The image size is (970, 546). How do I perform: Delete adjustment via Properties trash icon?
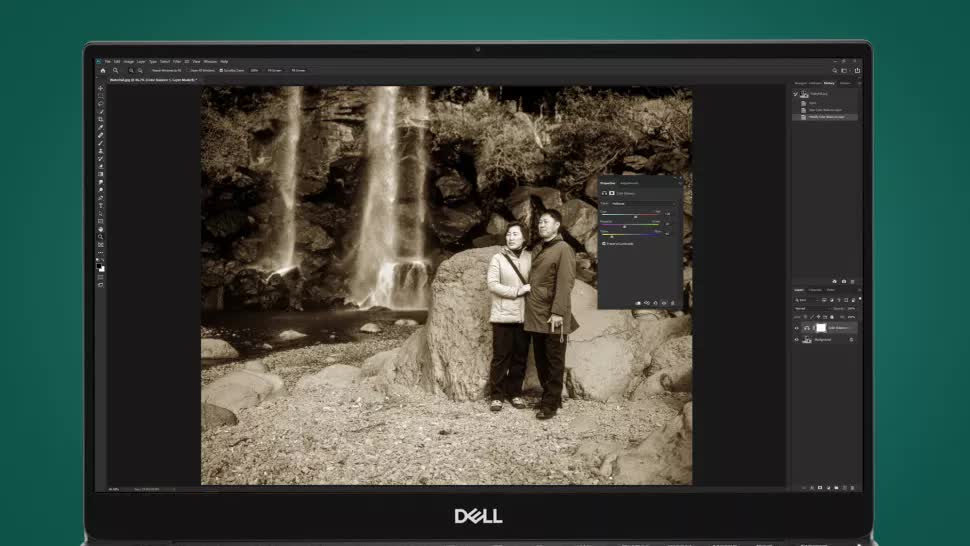click(673, 303)
